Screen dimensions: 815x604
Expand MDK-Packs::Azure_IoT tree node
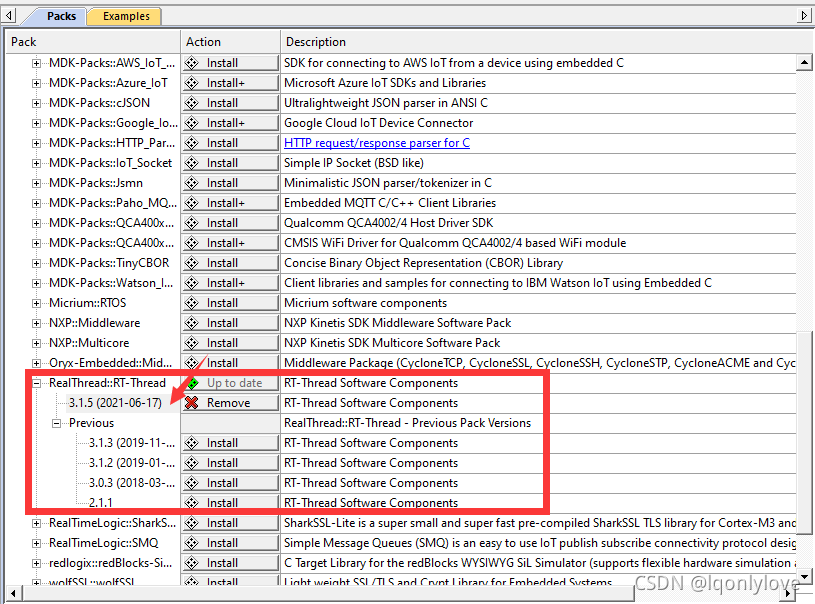[x=36, y=83]
